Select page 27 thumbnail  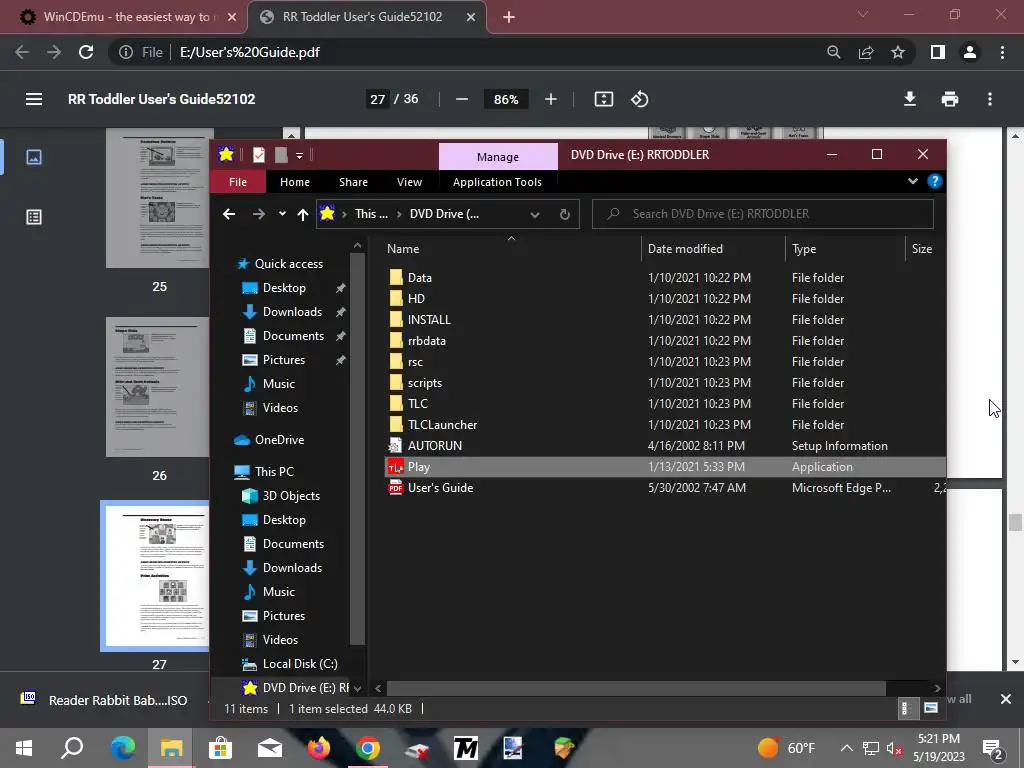click(x=157, y=576)
